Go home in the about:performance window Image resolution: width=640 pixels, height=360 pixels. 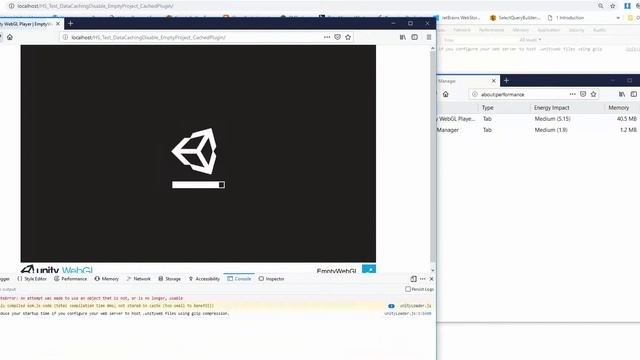point(446,94)
